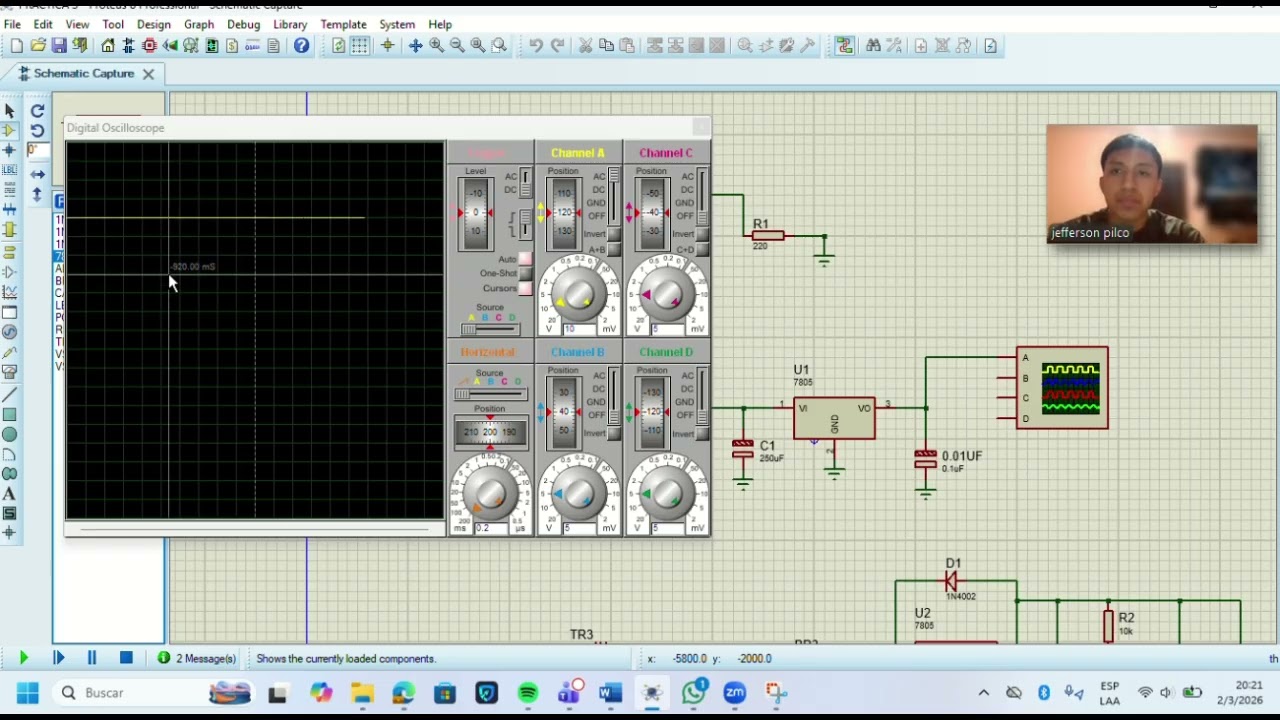Click the Electrical Rules Check icon
Image resolution: width=1280 pixels, height=720 pixels.
click(990, 46)
